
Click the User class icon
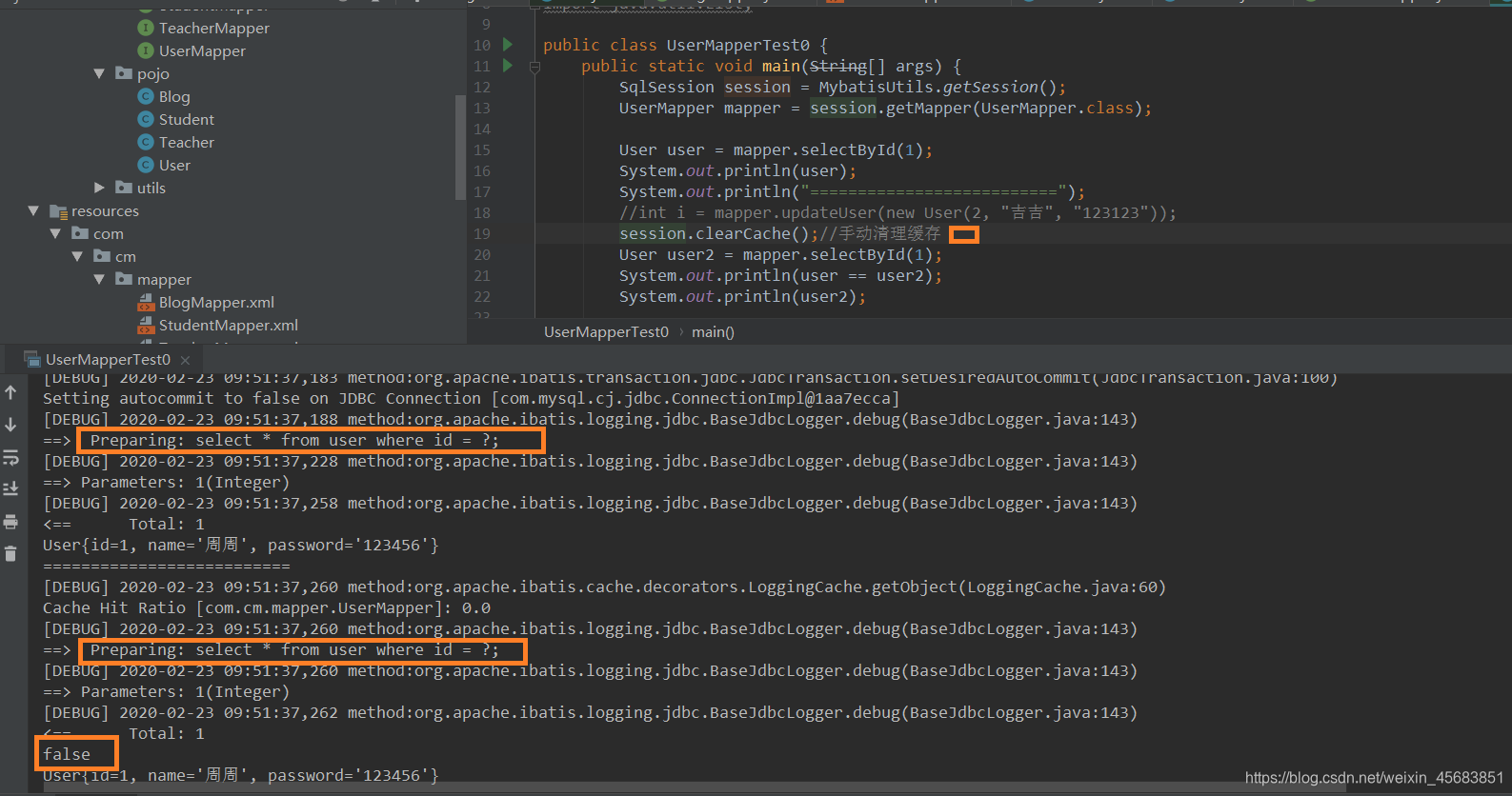[146, 165]
